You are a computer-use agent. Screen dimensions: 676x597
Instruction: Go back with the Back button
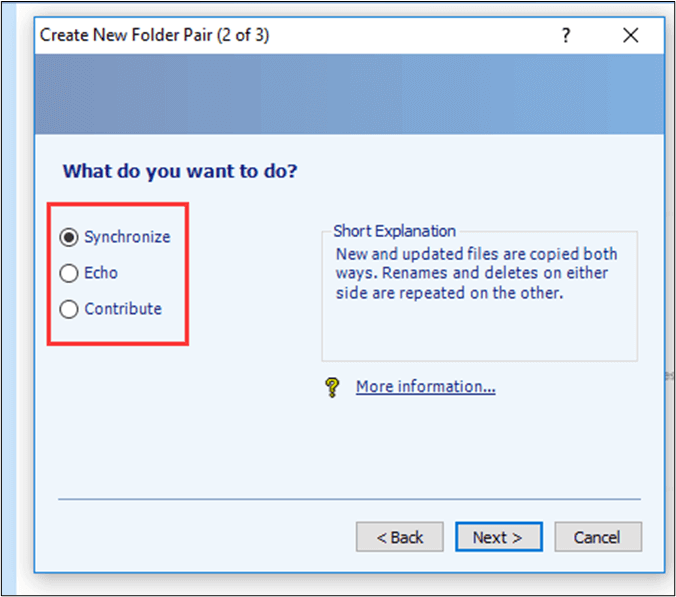tap(399, 537)
